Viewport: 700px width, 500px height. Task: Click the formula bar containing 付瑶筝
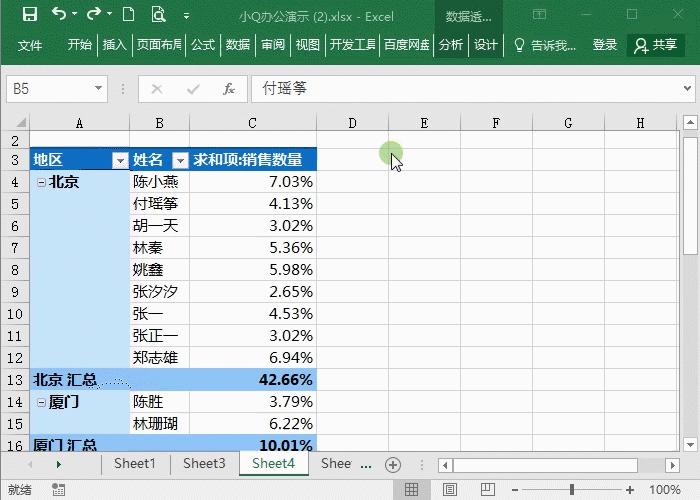click(467, 89)
